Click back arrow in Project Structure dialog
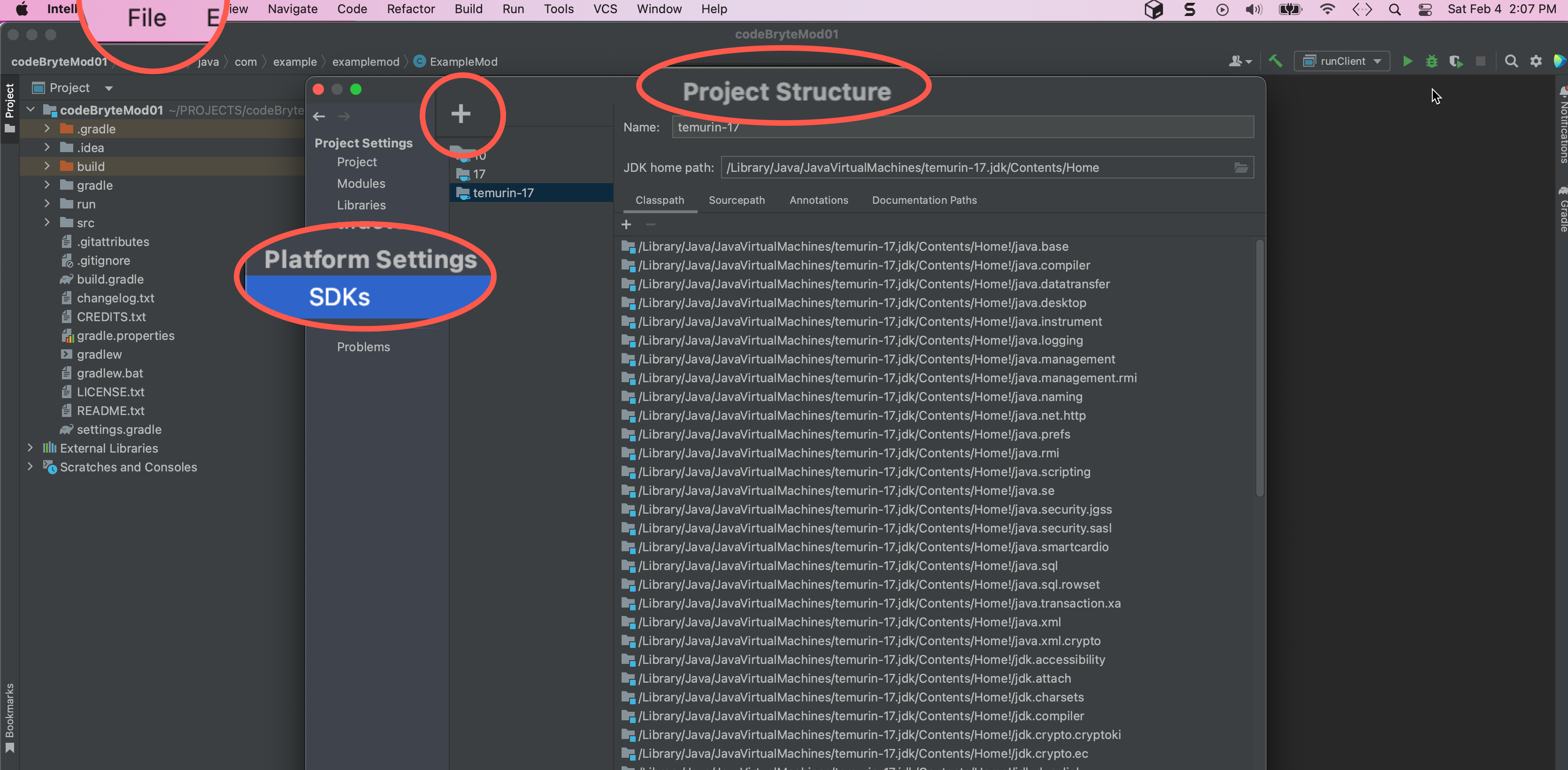The height and width of the screenshot is (770, 1568). pyautogui.click(x=319, y=116)
